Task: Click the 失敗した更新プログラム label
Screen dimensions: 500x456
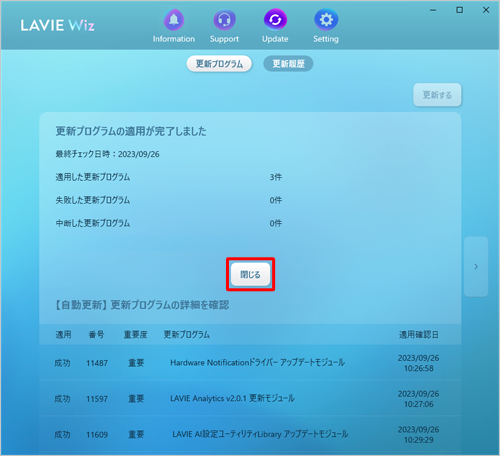Action: coord(93,200)
